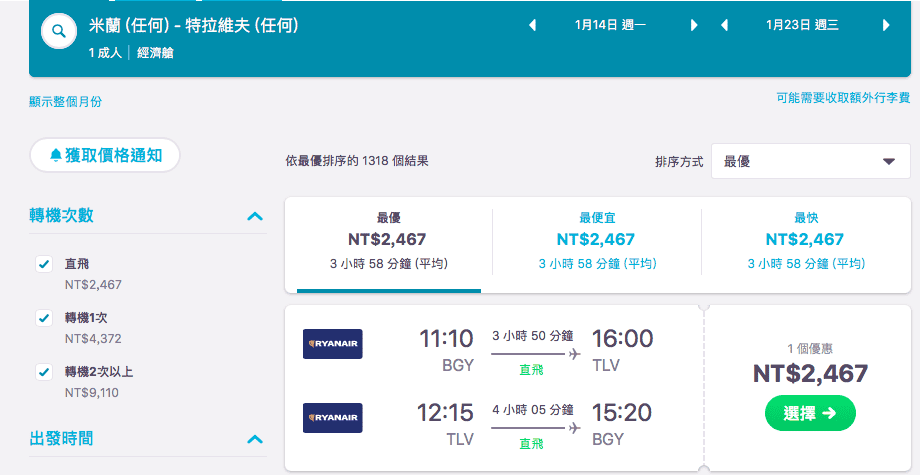The image size is (920, 475).
Task: Collapse the 出發時間 filter section
Action: pyautogui.click(x=255, y=439)
